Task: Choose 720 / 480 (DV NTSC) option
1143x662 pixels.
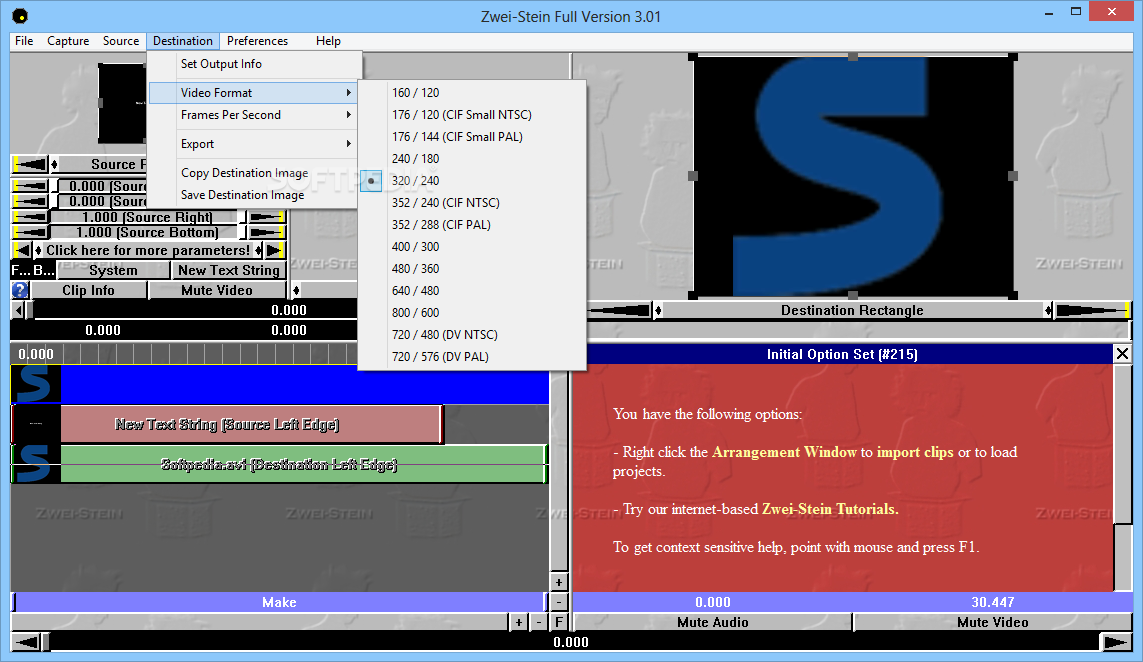Action: [472, 335]
